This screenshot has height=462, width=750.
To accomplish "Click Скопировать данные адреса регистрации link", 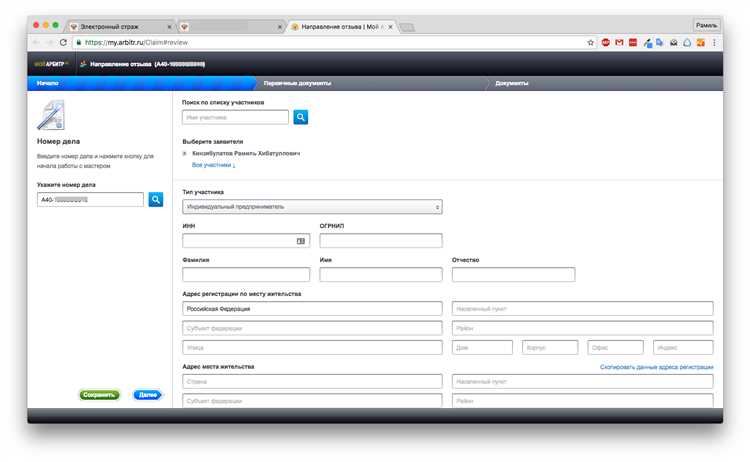I will 656,367.
